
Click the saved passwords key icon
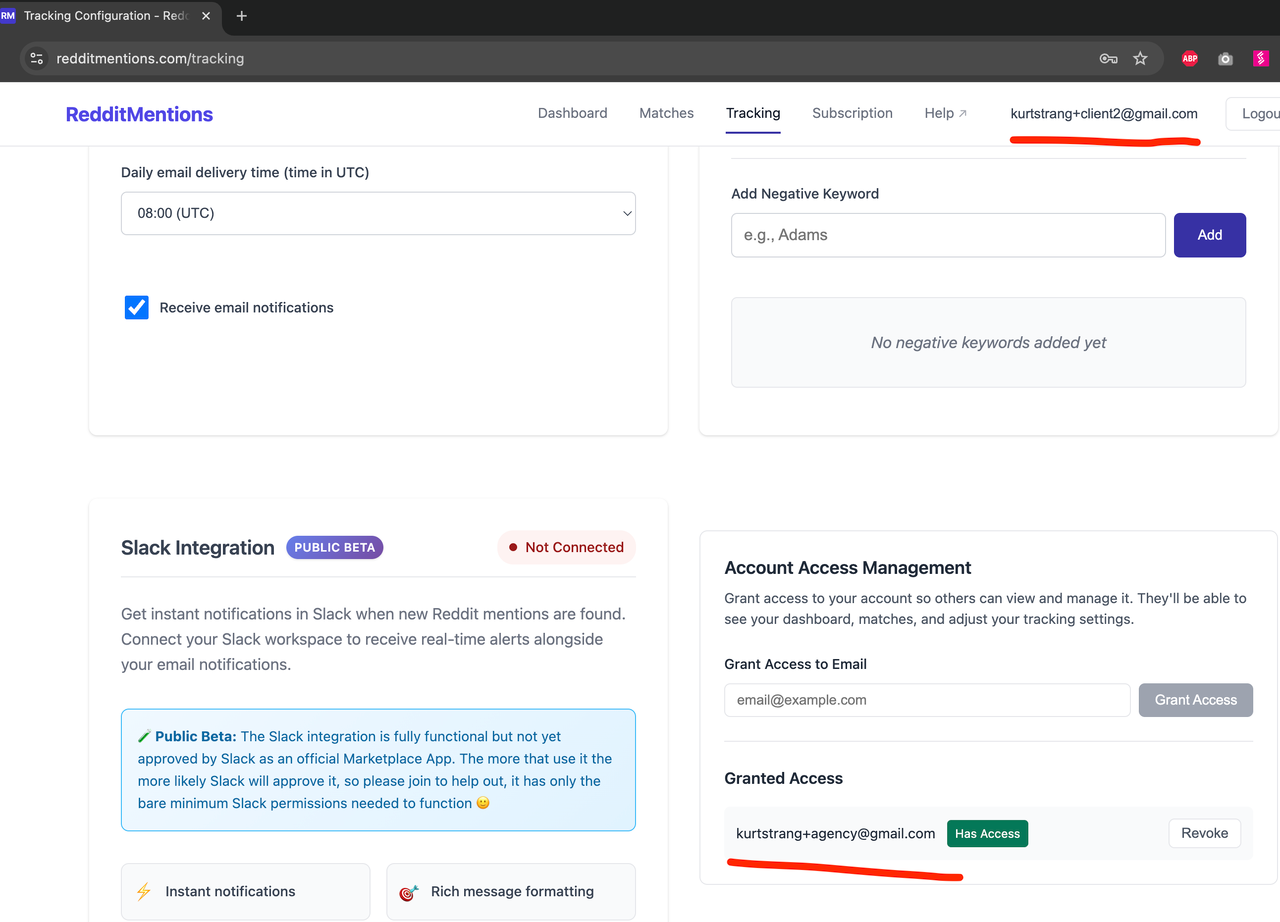[1108, 59]
